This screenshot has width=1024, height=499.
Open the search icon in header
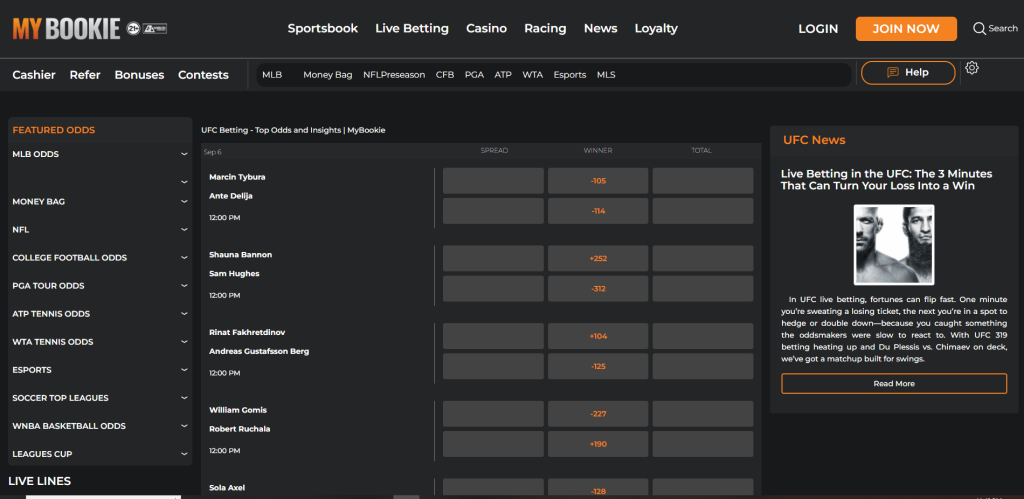point(979,28)
